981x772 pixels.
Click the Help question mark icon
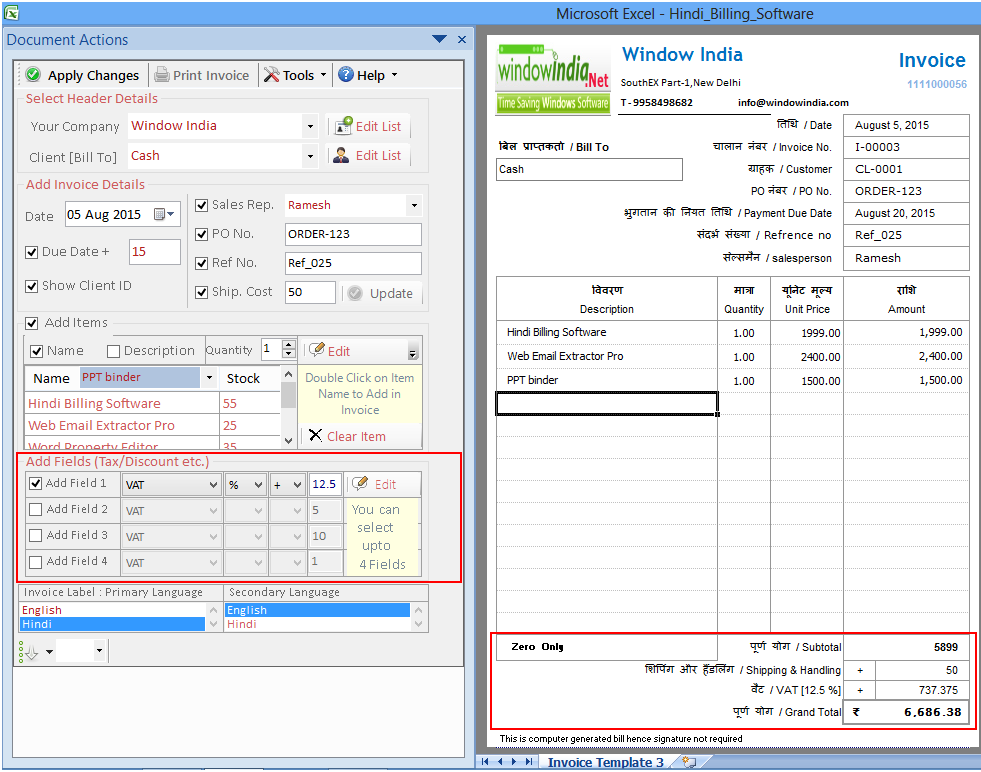coord(345,74)
